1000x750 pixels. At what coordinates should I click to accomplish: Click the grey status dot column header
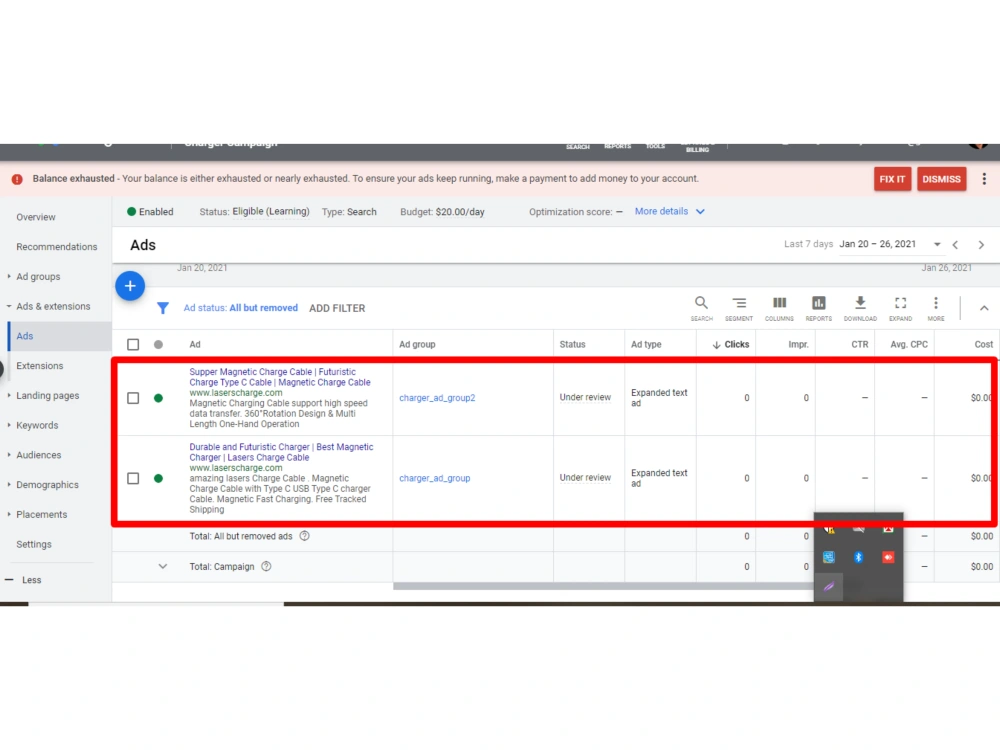pos(158,344)
